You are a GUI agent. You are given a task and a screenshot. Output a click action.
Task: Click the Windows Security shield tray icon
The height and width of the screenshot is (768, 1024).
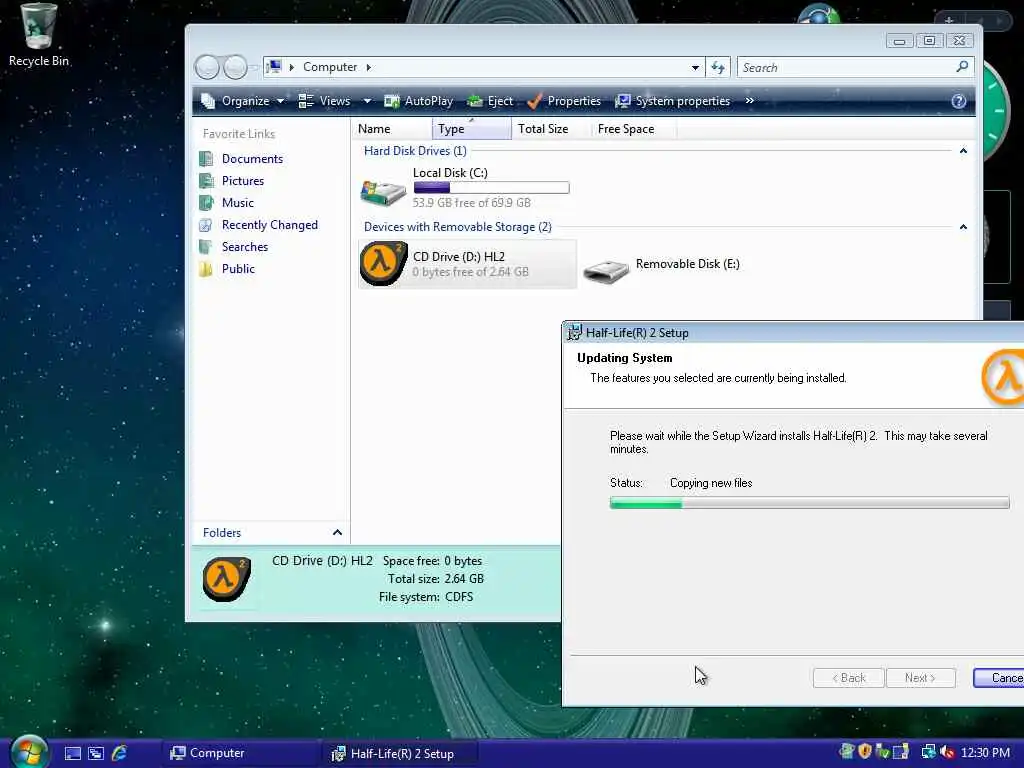click(865, 752)
